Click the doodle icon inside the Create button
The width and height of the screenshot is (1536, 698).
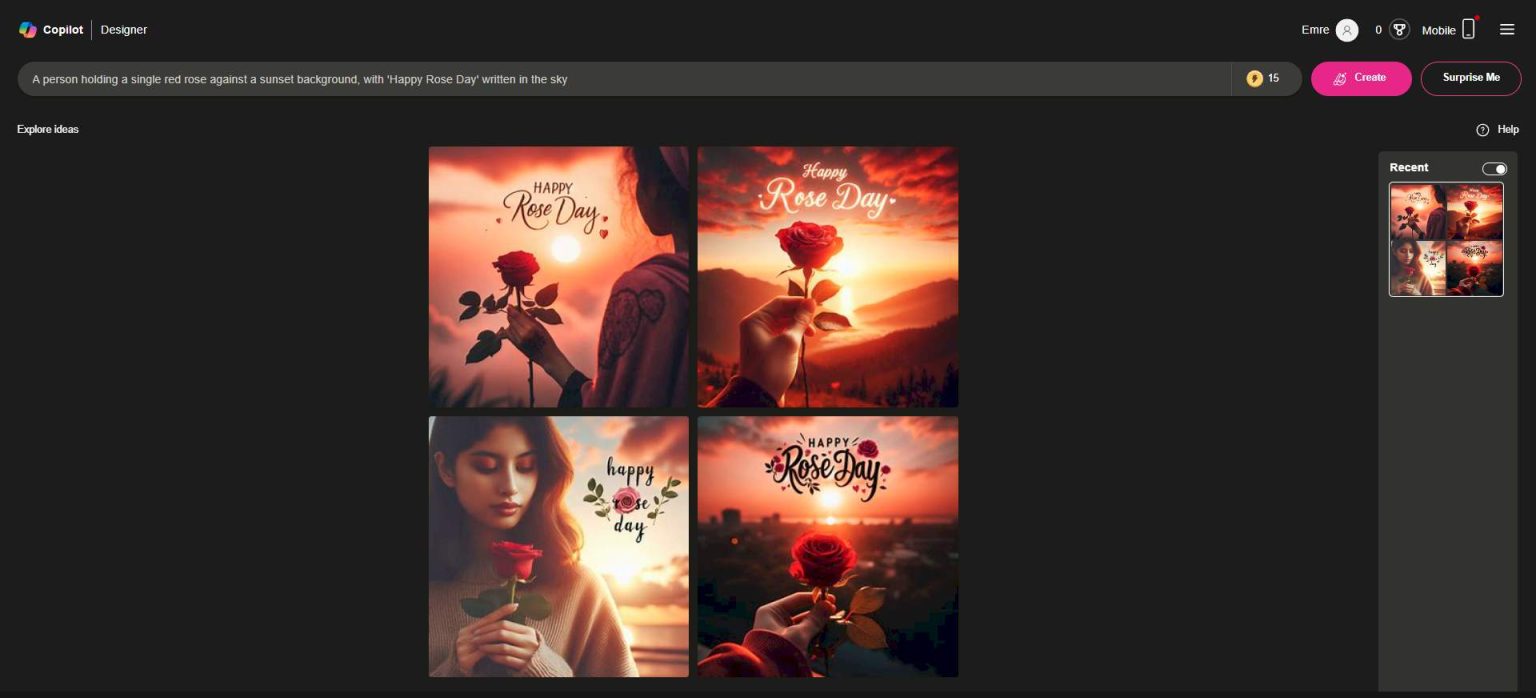(x=1341, y=77)
